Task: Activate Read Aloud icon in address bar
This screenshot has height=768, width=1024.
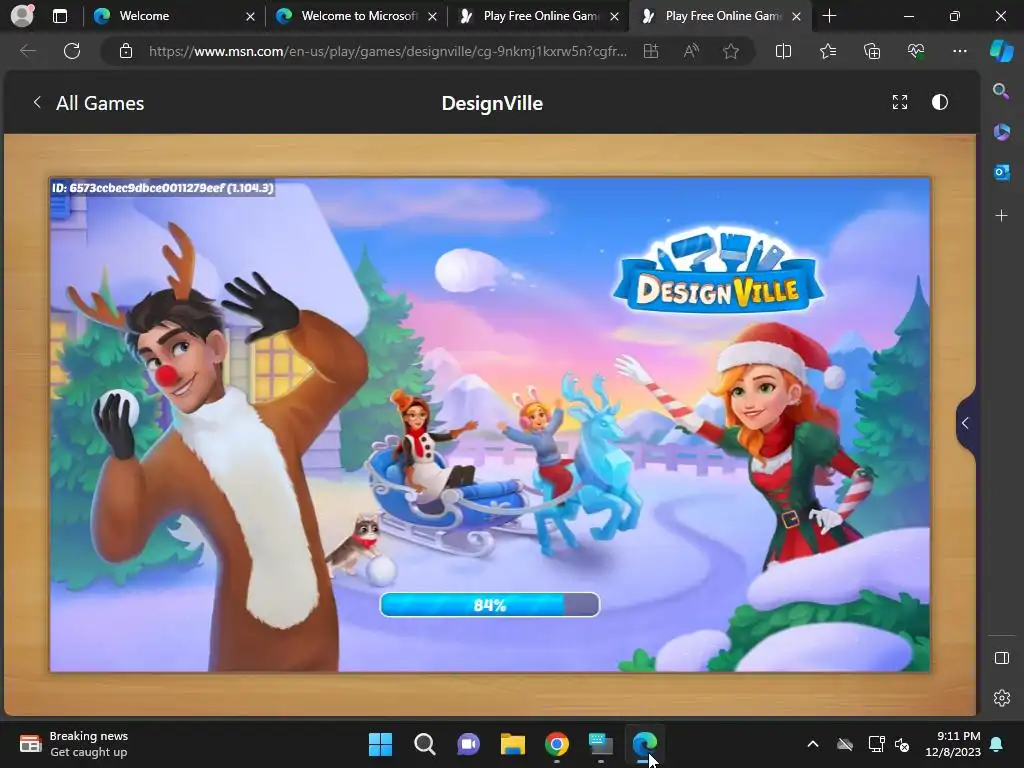Action: tap(691, 51)
